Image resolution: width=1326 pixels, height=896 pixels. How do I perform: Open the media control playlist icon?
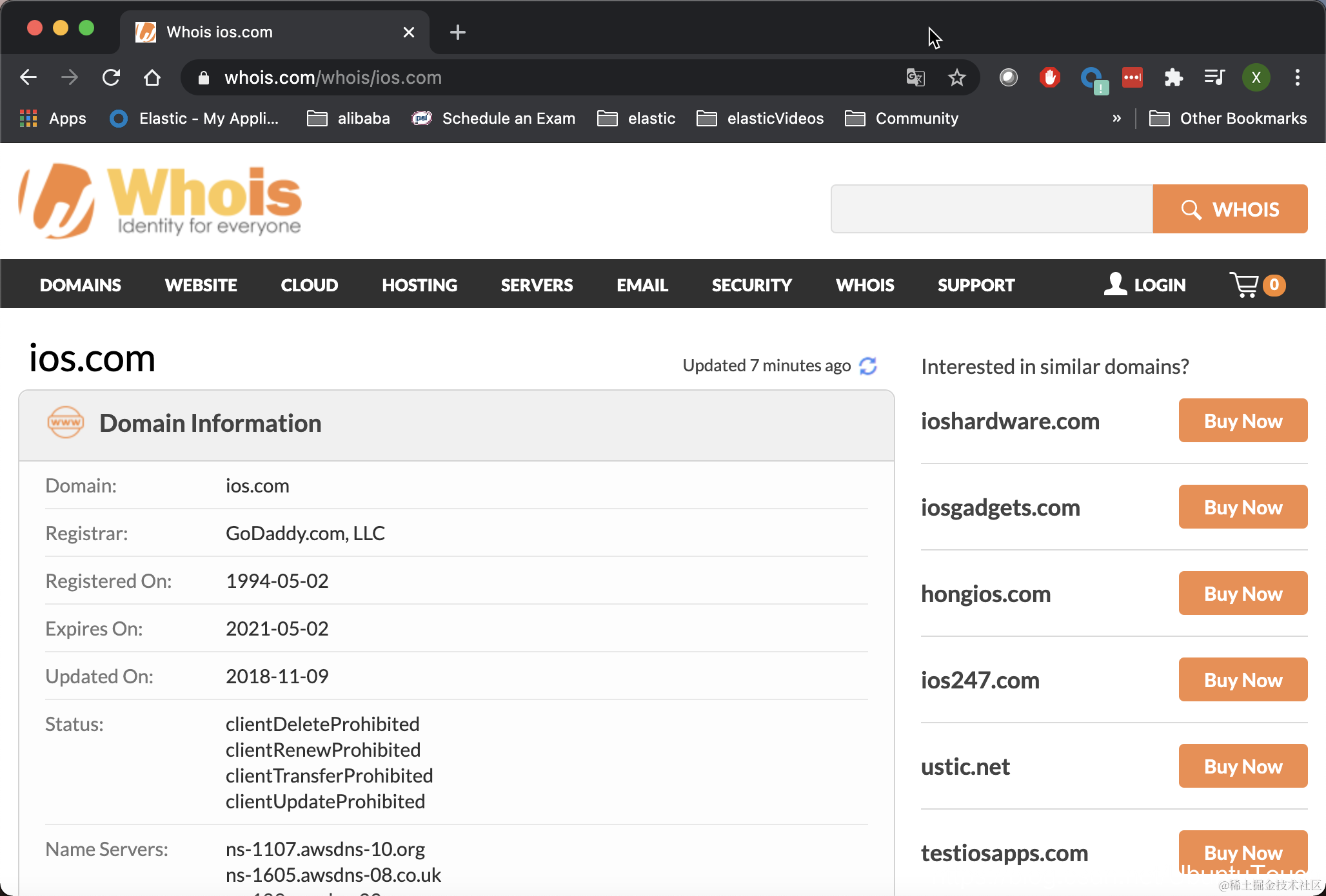(x=1214, y=78)
